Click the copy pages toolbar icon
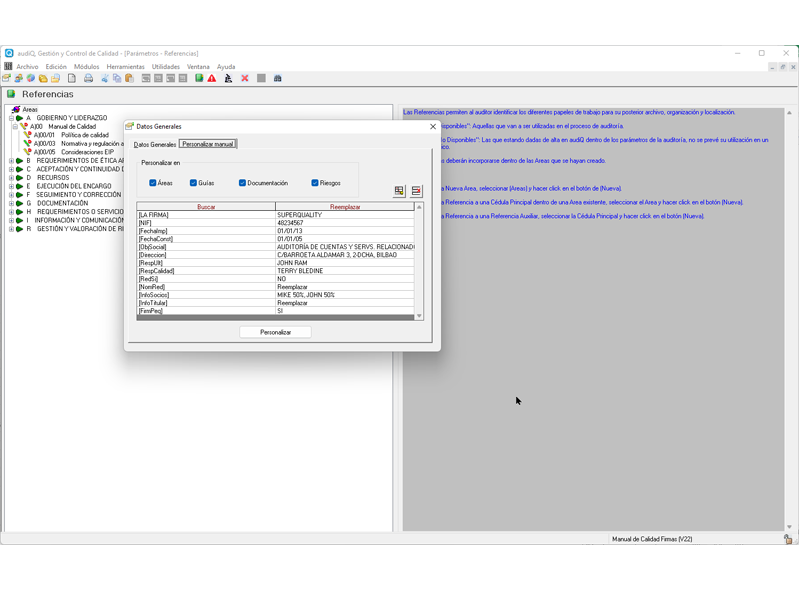800x600 pixels. click(117, 78)
